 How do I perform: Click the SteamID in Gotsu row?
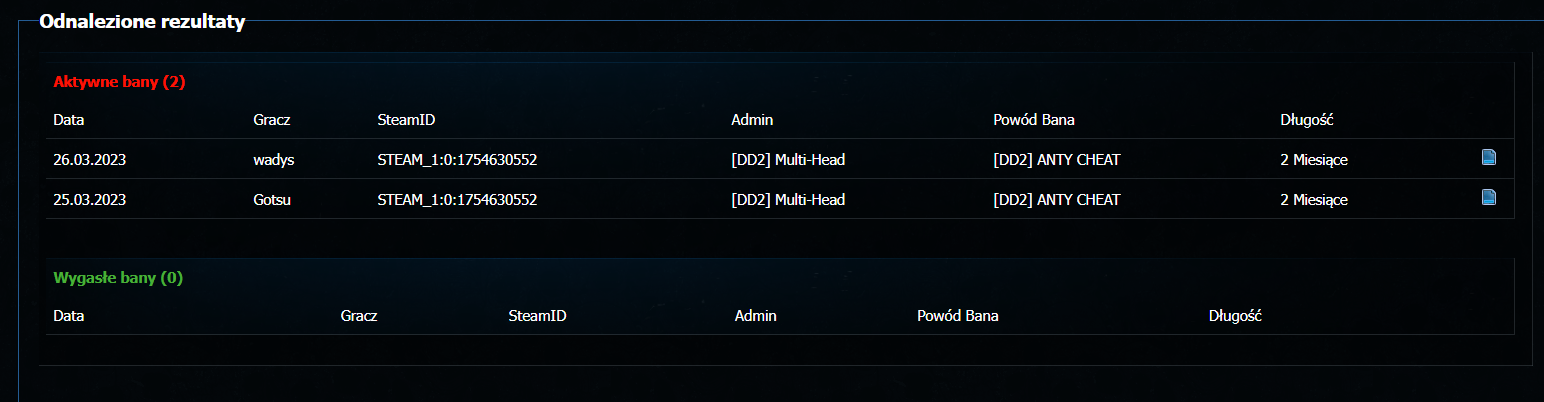(457, 200)
